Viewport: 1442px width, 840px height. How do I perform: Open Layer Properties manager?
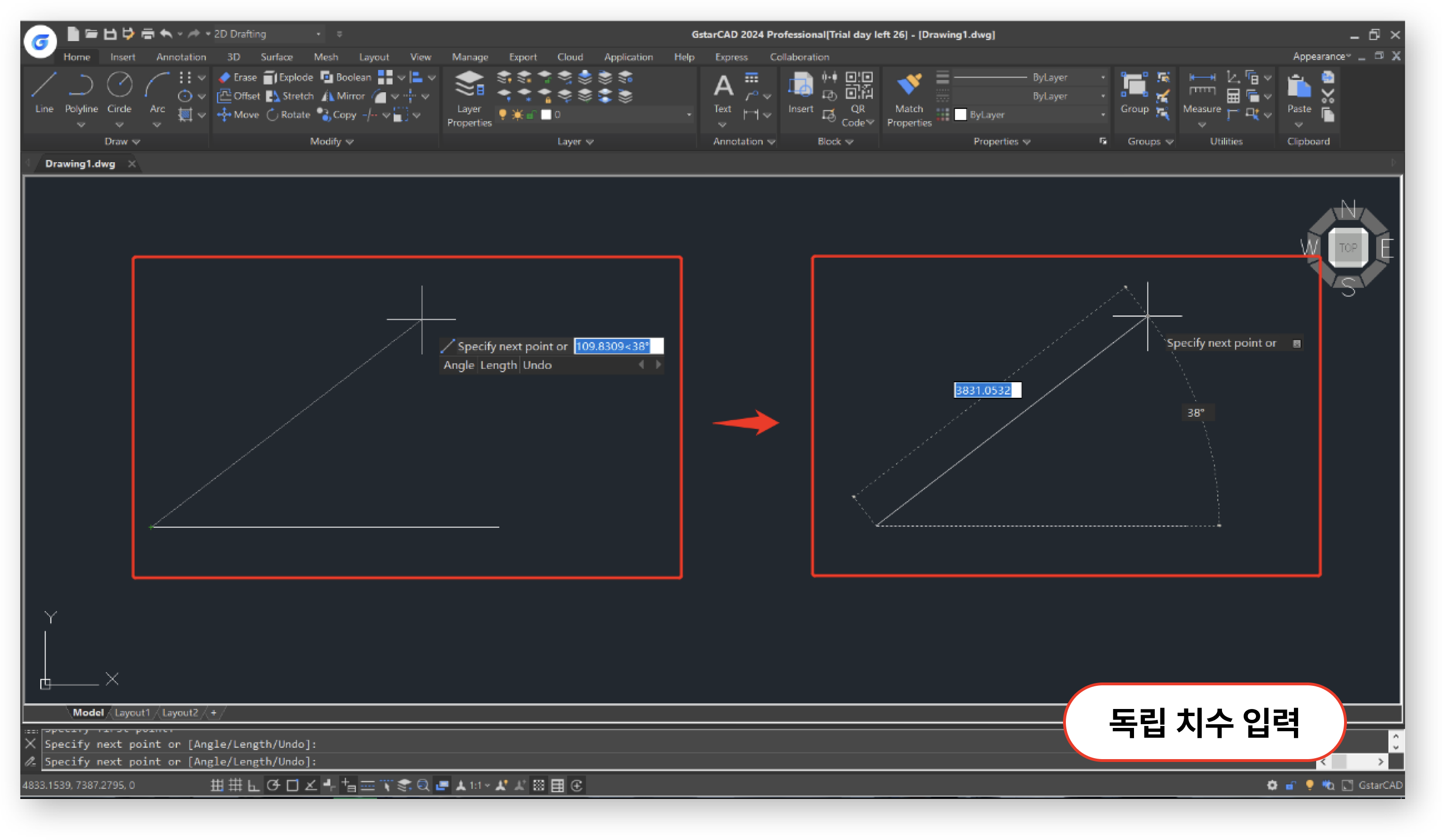click(x=469, y=98)
